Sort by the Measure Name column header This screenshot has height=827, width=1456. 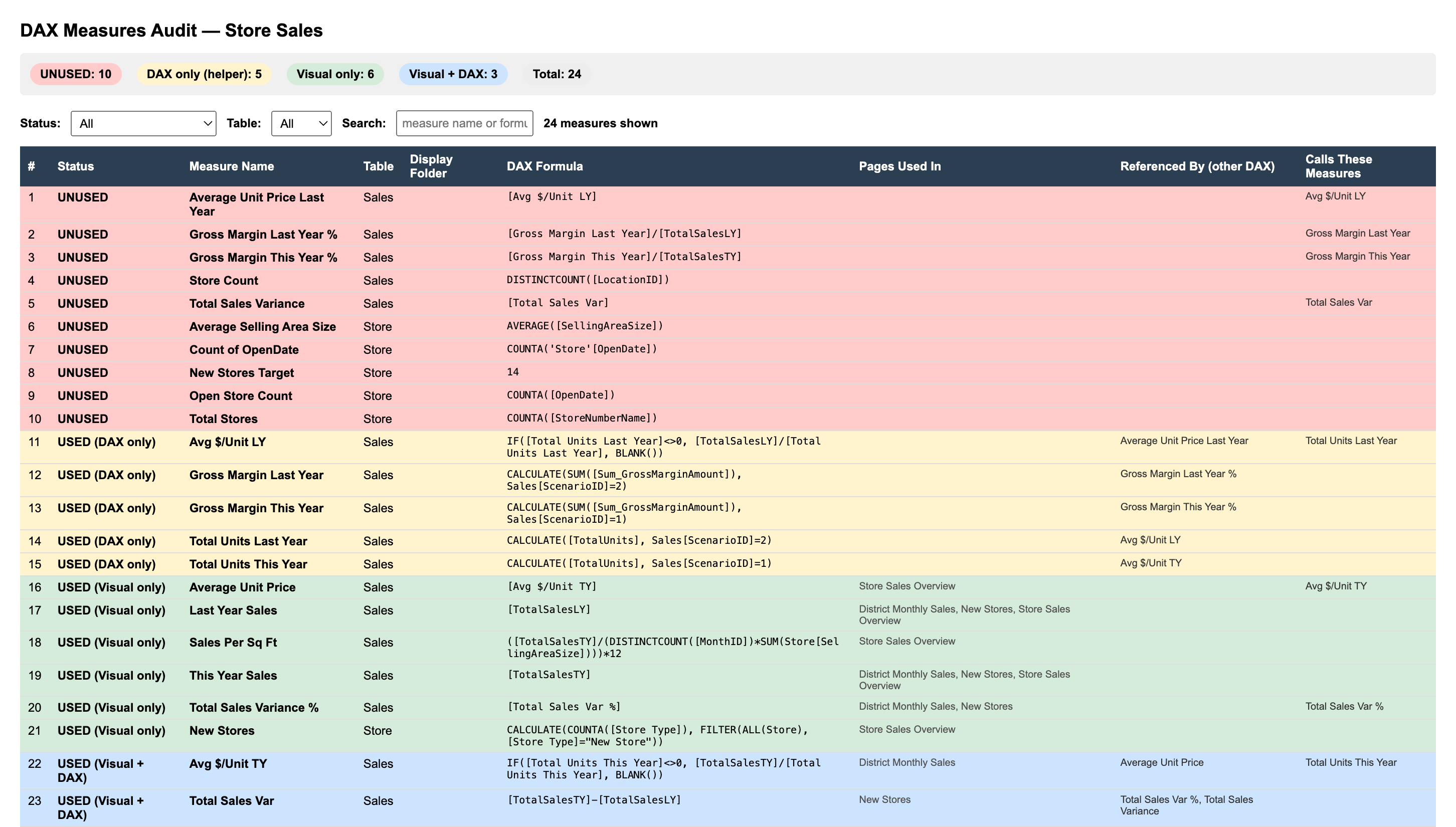(x=231, y=166)
